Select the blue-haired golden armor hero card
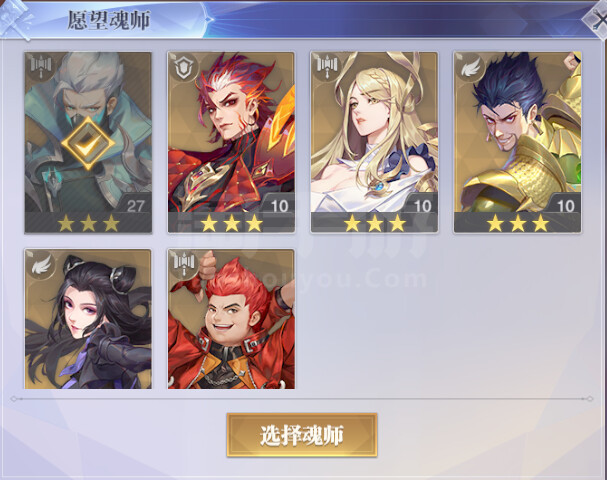The height and width of the screenshot is (480, 607). point(518,142)
